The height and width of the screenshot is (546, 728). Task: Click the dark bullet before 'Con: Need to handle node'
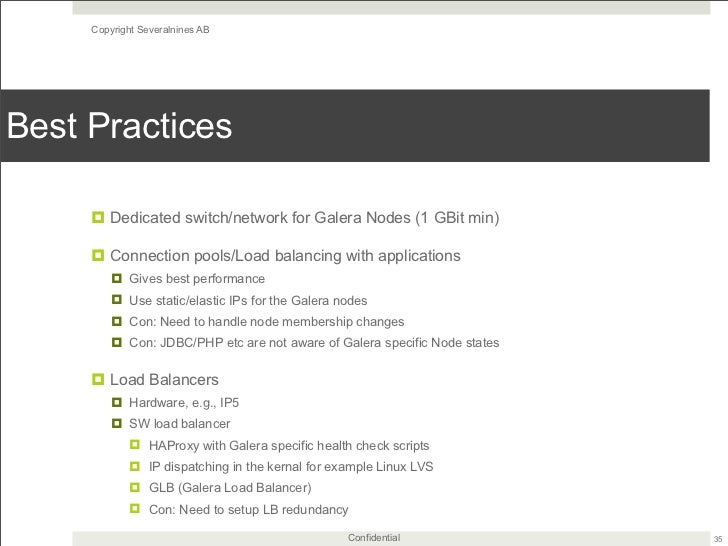[117, 321]
